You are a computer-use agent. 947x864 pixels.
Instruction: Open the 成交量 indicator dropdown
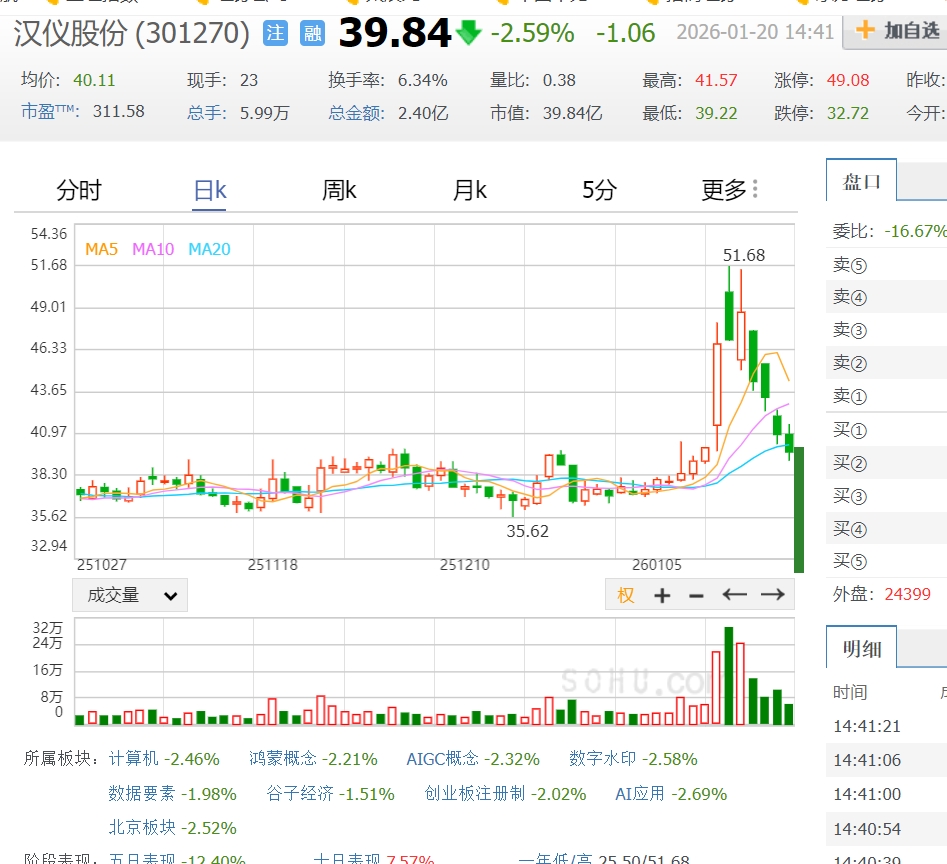click(x=130, y=595)
